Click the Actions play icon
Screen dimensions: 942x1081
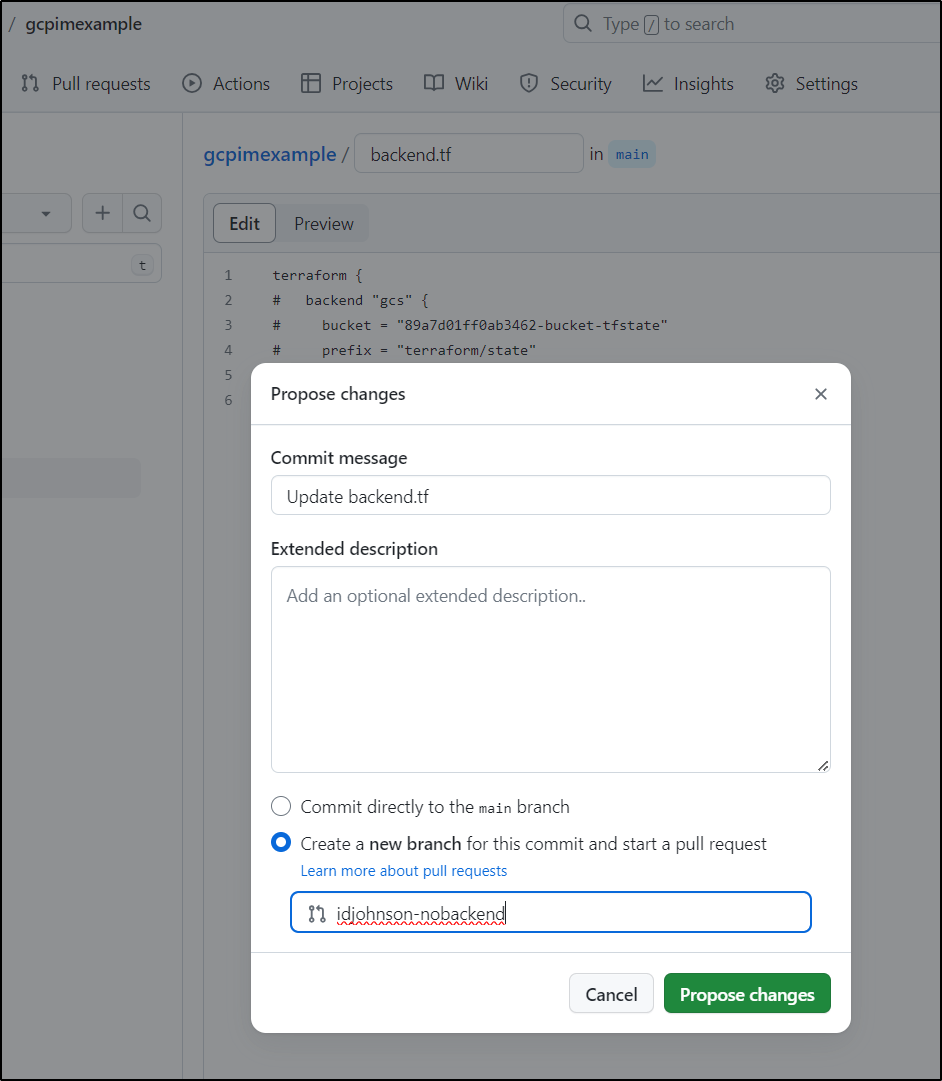coord(192,83)
